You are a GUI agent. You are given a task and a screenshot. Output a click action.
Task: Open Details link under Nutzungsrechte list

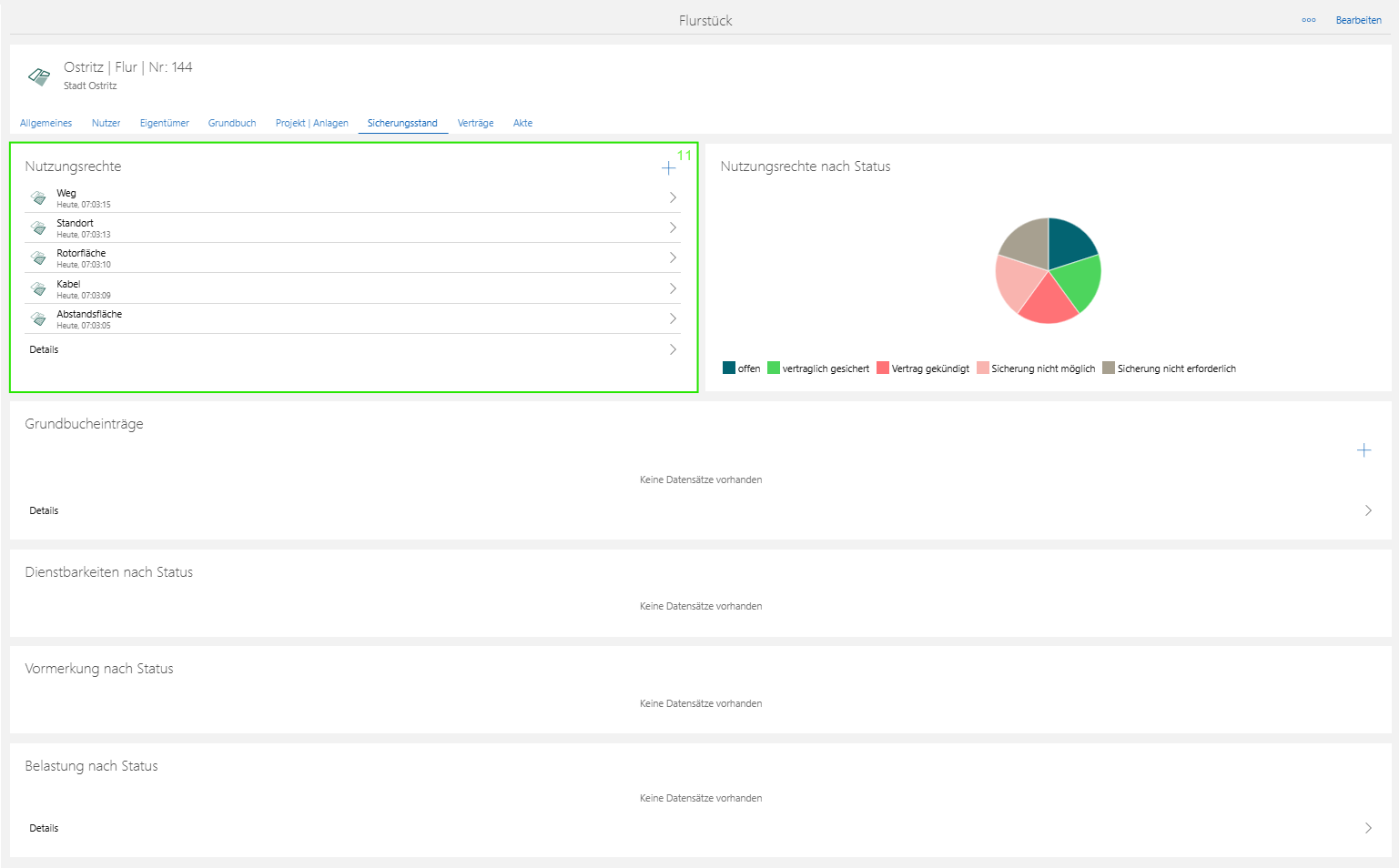click(x=44, y=349)
